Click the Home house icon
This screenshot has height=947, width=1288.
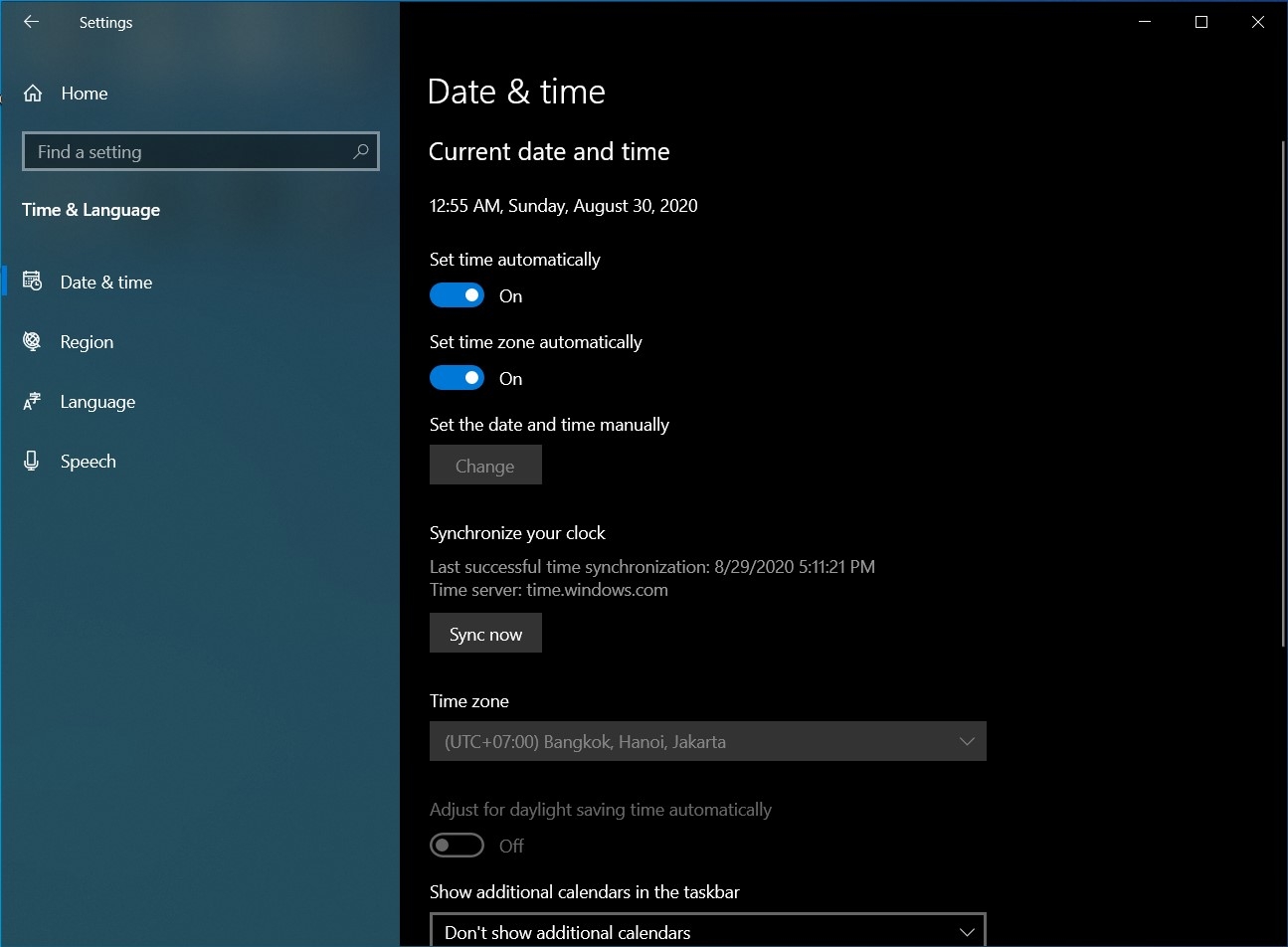[33, 94]
